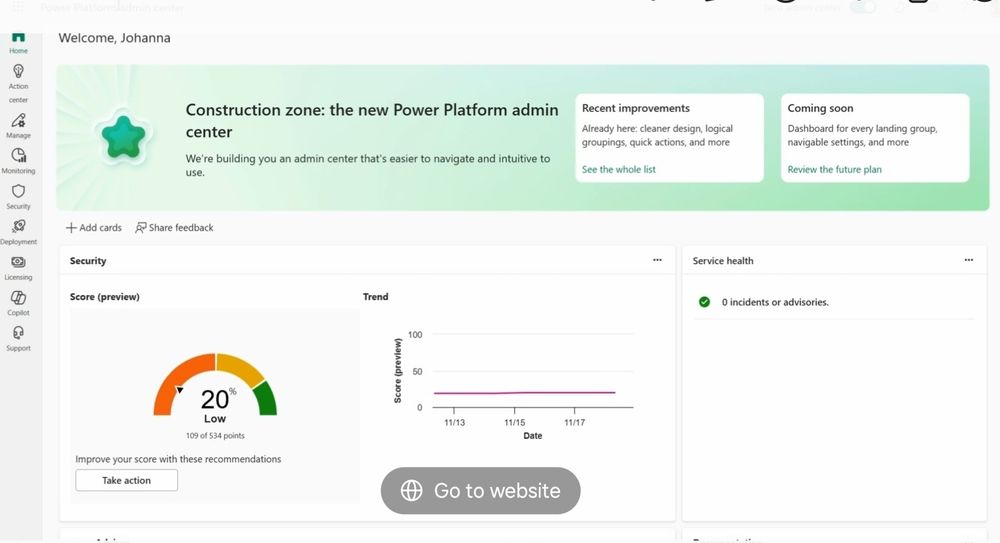1000x543 pixels.
Task: Open the See the whole list link
Action: pyautogui.click(x=618, y=169)
